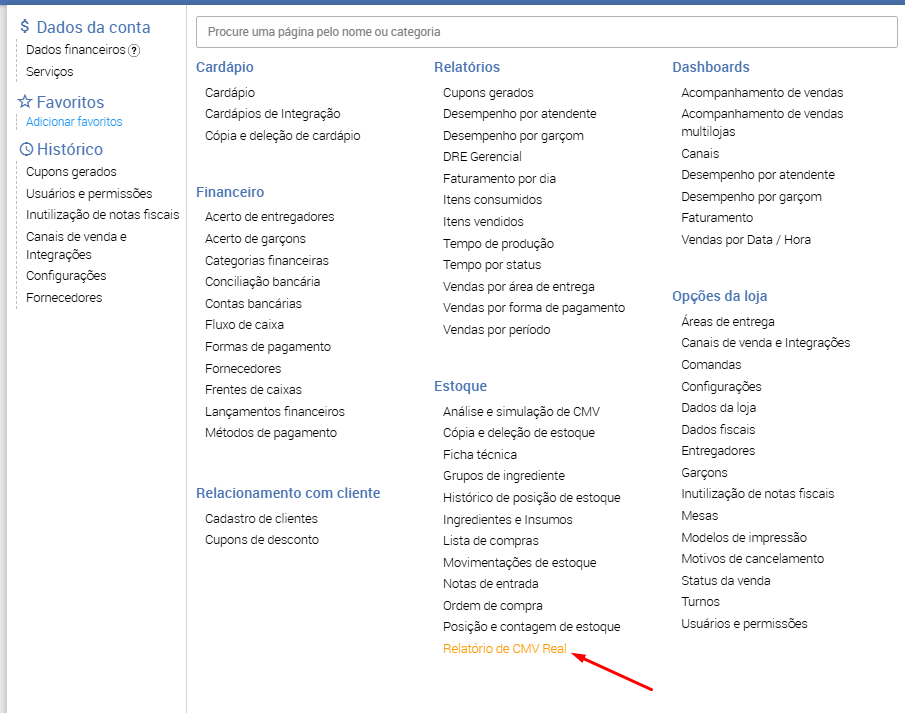Screen dimensions: 905x713
Task: Open Cardápios de Integração page
Action: pos(272,114)
